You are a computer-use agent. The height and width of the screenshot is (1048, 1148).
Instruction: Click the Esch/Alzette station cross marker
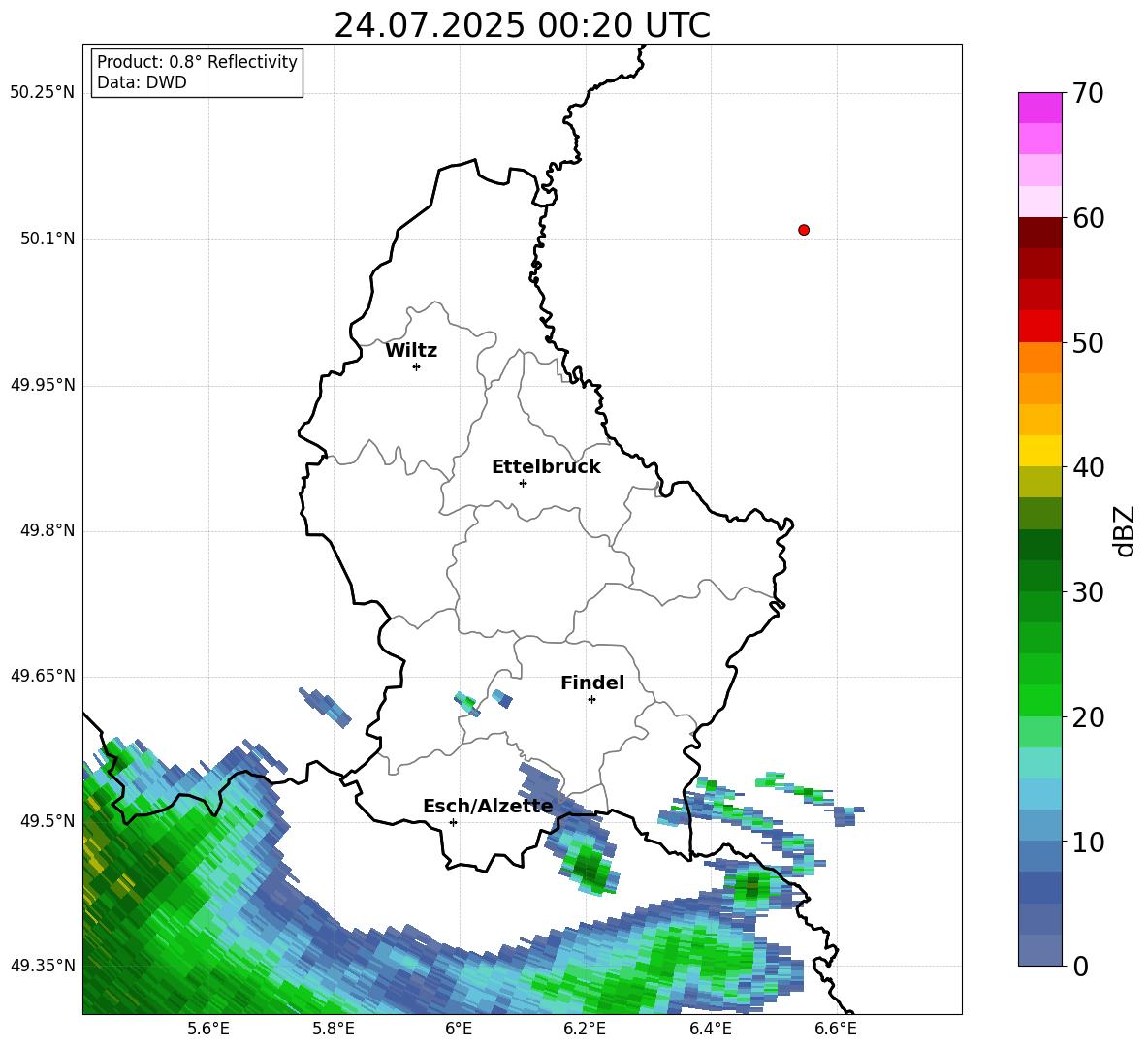(x=453, y=822)
